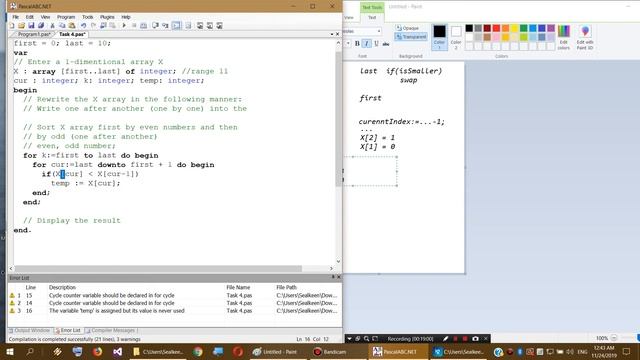Image resolution: width=640 pixels, height=360 pixels.
Task: Toggle Bold in Paint text tools
Action: click(357, 43)
